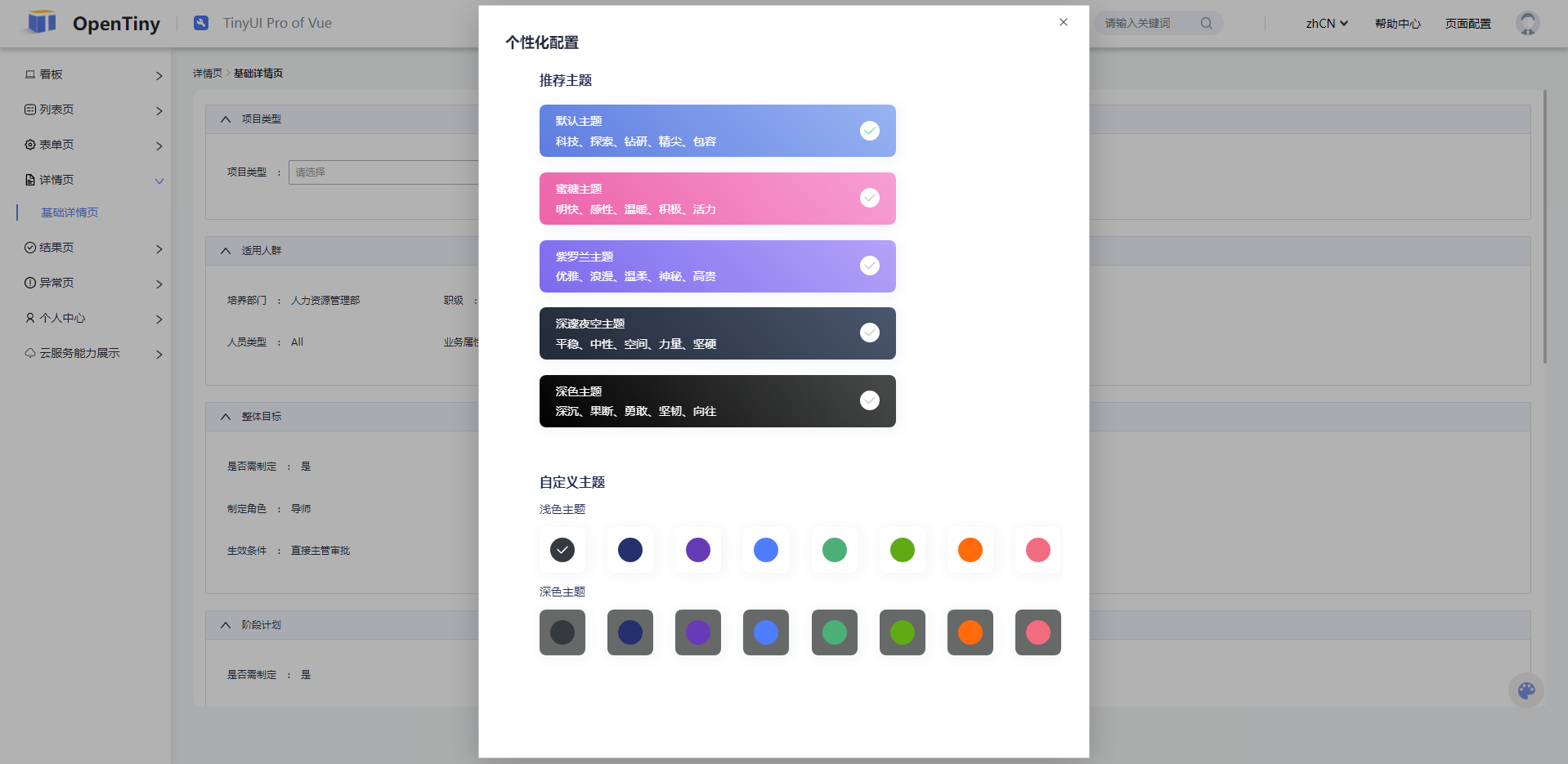This screenshot has width=1568, height=764.
Task: Pick the purple light theme swatch
Action: pyautogui.click(x=697, y=550)
